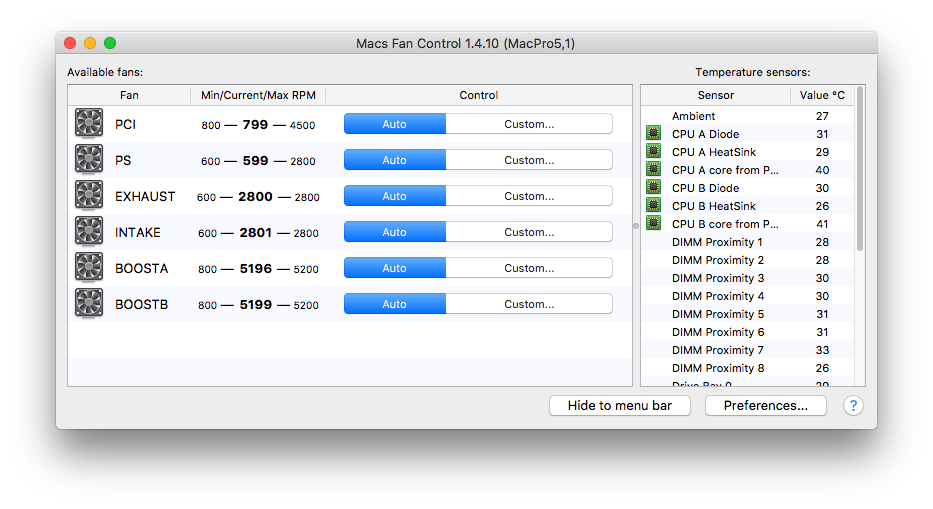The width and height of the screenshot is (933, 509).
Task: Click the Sensor column header
Action: (716, 95)
